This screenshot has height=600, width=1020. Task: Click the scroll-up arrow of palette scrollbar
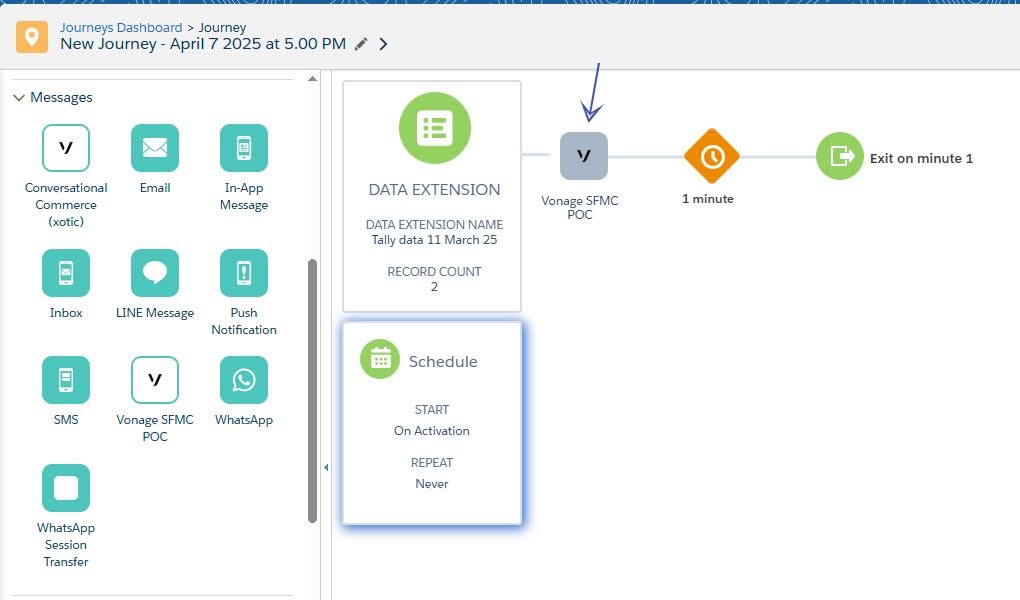[x=312, y=79]
